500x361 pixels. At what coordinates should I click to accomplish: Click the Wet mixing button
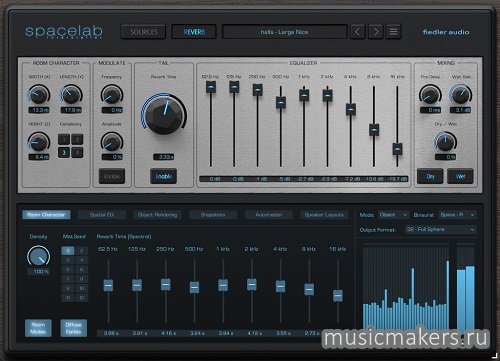coord(460,176)
